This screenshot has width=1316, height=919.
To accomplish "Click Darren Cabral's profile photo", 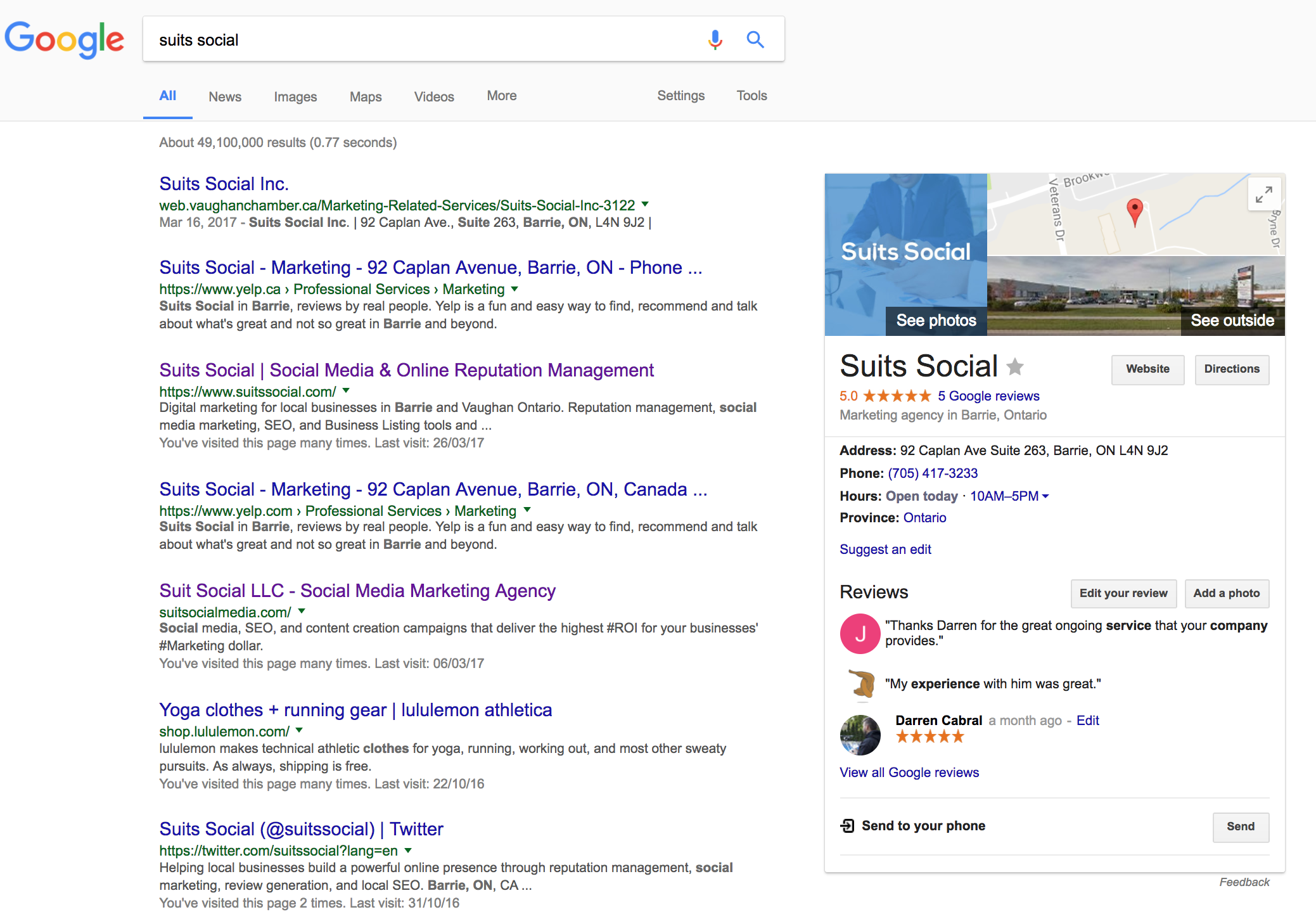I will [860, 735].
